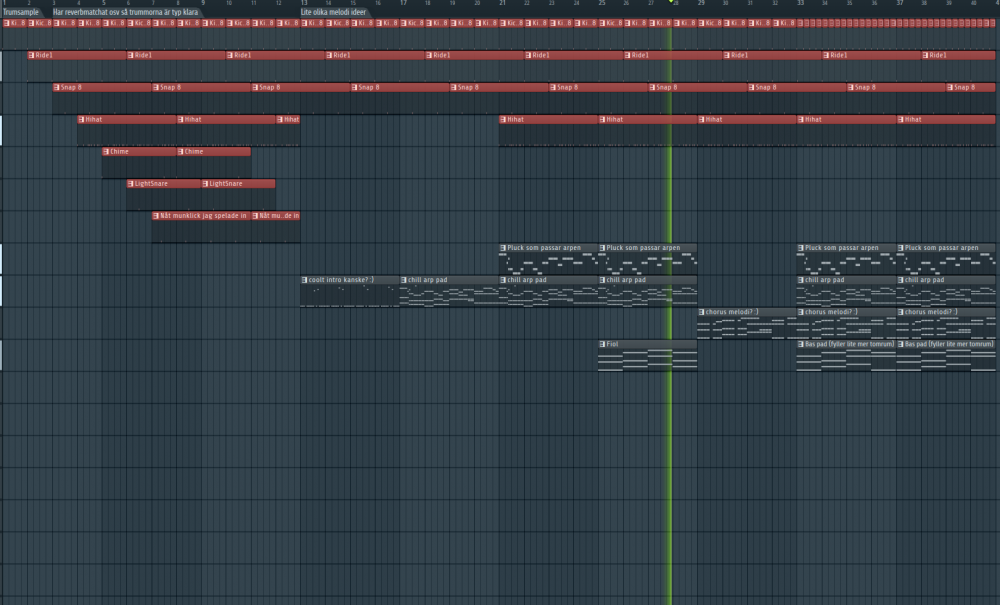This screenshot has width=1000, height=605.
Task: Open menu icon of LightSnare clip at bar 9
Action: point(205,184)
